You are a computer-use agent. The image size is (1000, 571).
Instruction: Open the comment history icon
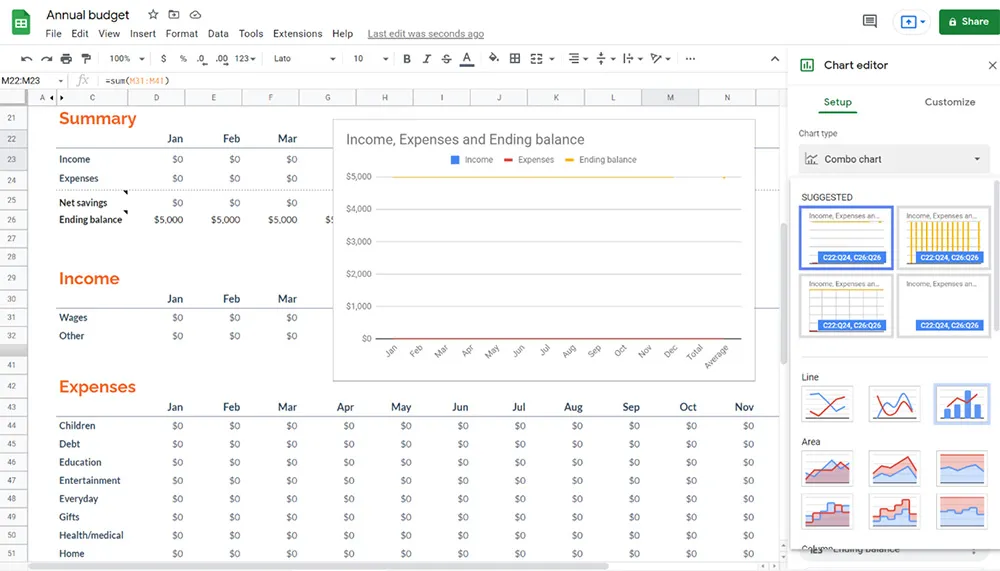click(x=870, y=21)
